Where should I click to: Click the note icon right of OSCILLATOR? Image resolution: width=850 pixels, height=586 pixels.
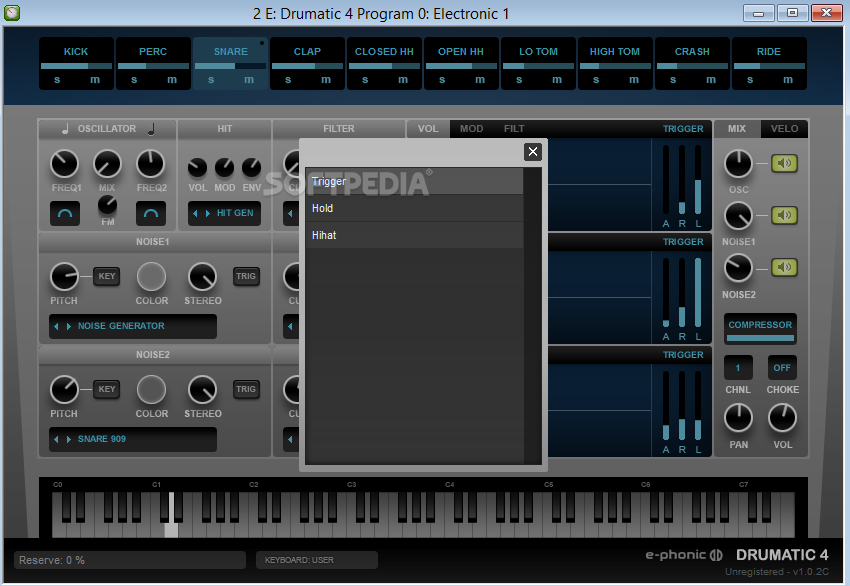click(x=151, y=129)
